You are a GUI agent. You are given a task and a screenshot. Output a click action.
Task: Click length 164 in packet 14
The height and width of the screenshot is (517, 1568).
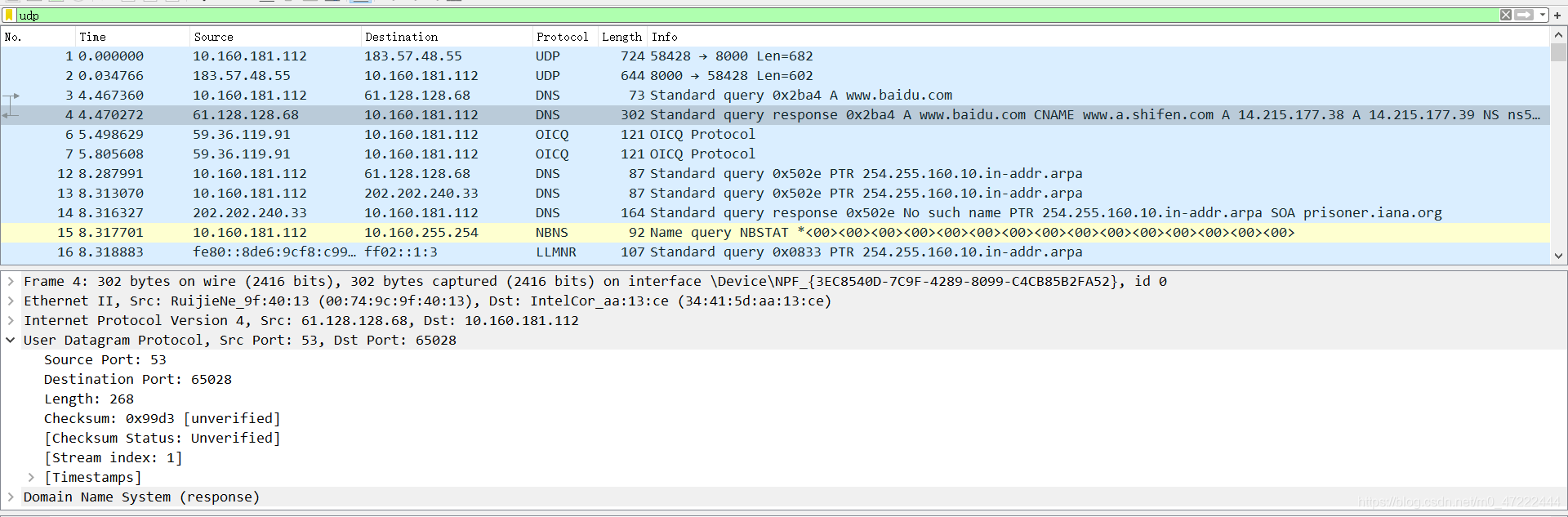tap(633, 213)
